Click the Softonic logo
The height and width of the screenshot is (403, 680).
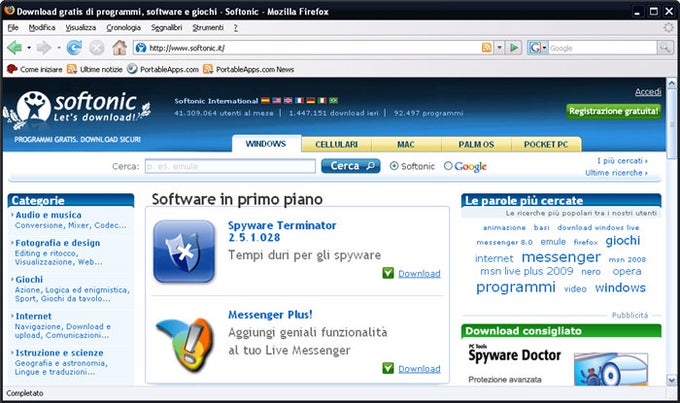click(x=77, y=108)
